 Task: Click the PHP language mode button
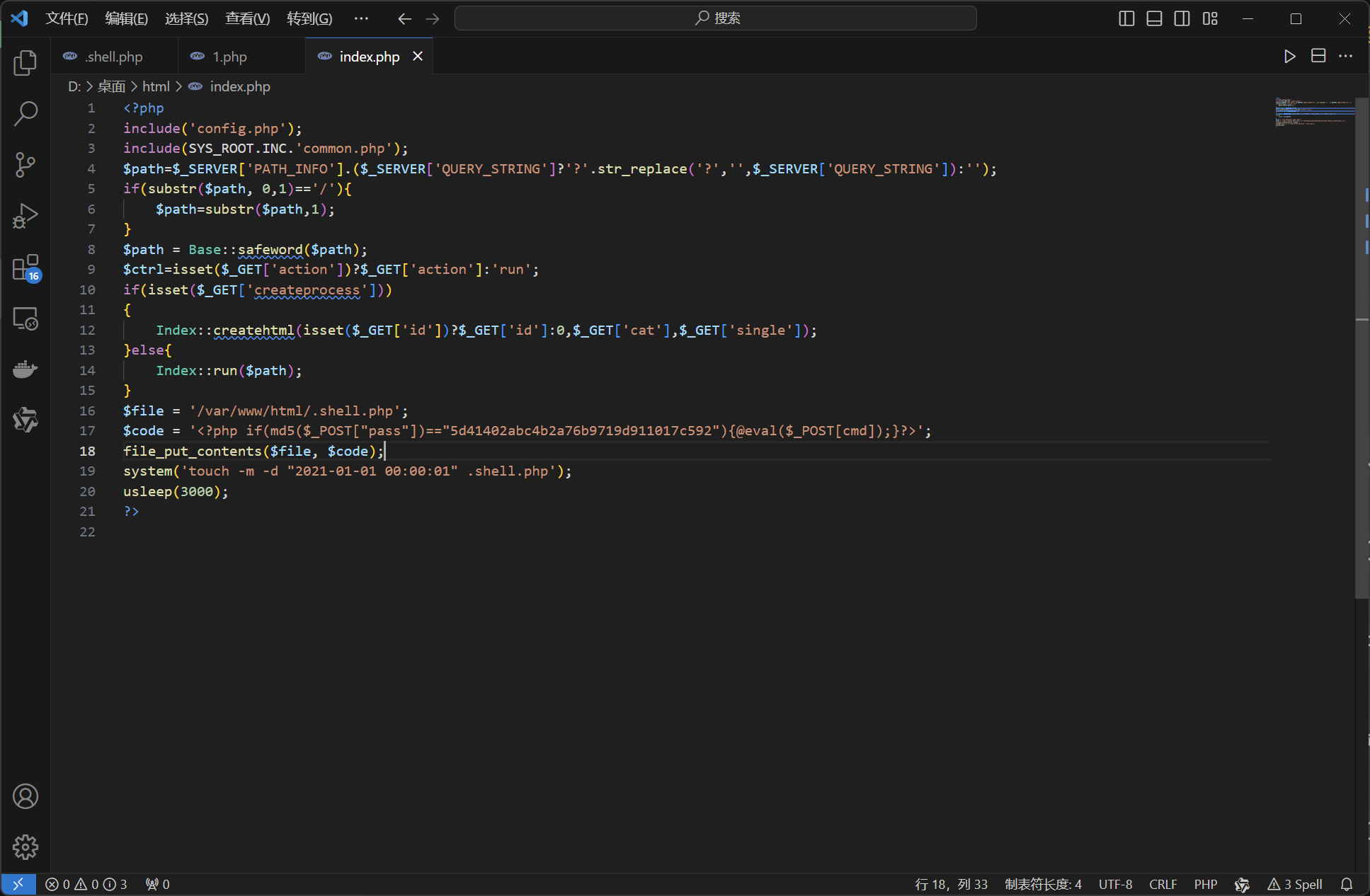click(1205, 884)
